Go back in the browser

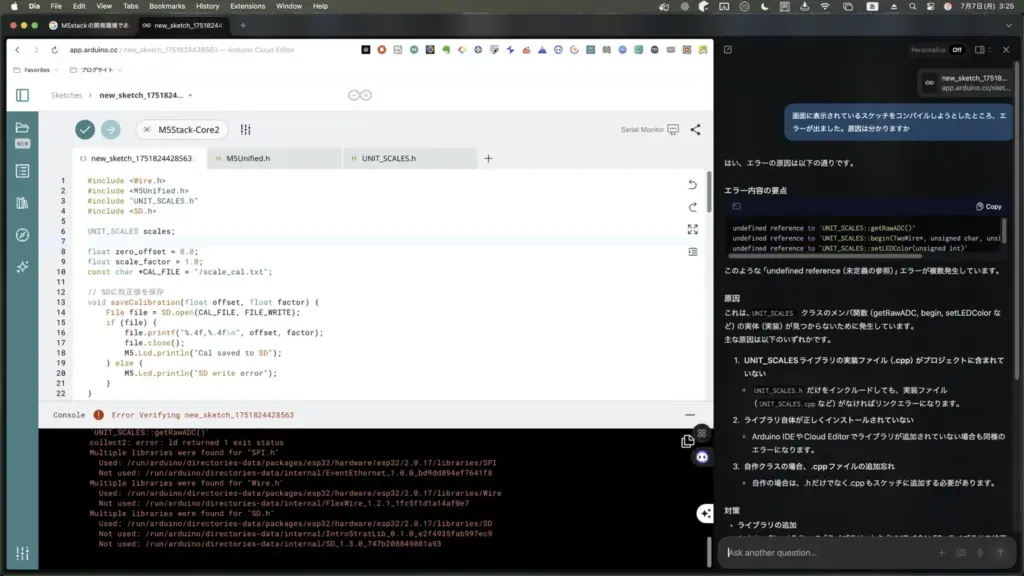point(18,50)
